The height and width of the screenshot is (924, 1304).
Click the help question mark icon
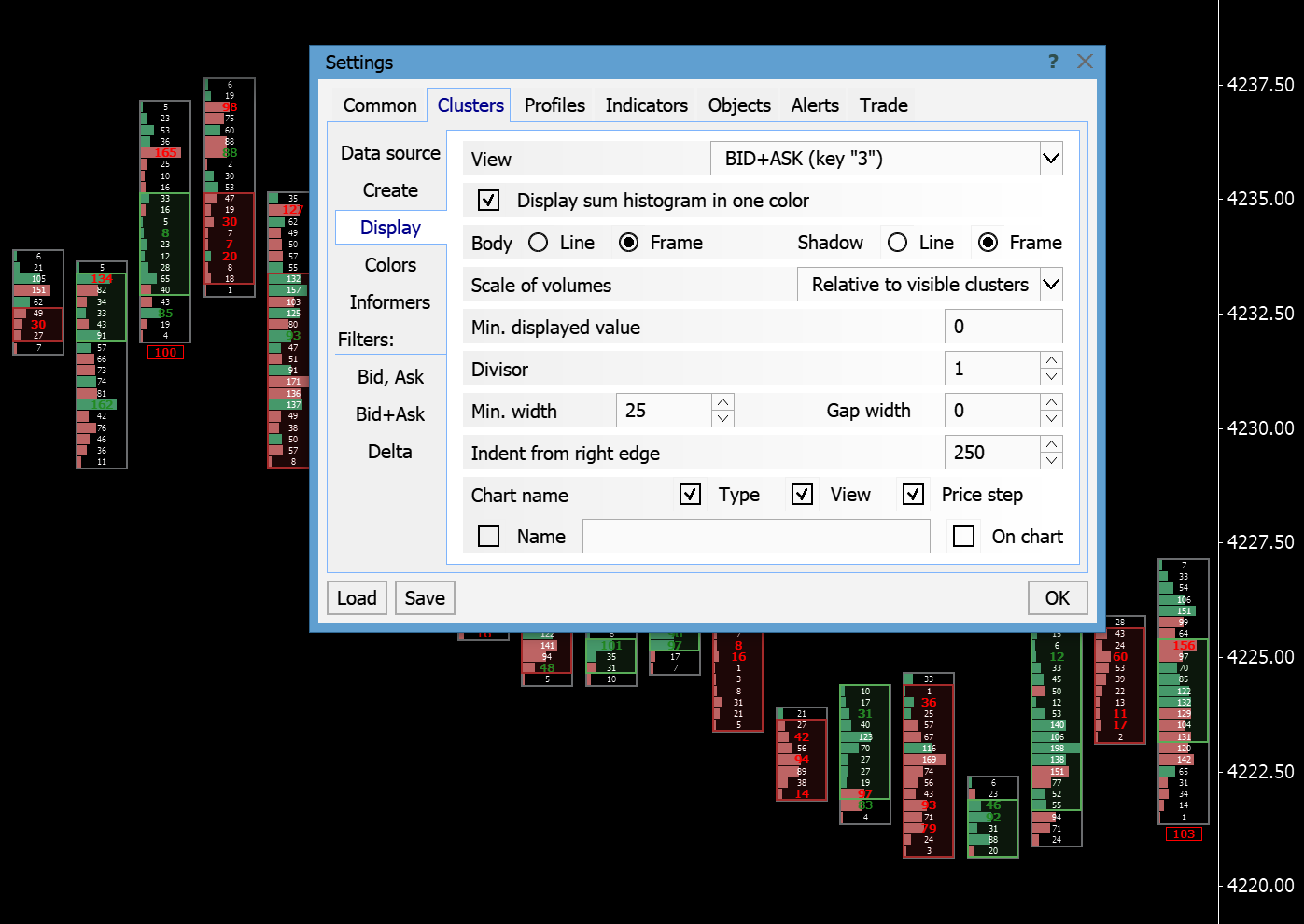click(x=1053, y=62)
